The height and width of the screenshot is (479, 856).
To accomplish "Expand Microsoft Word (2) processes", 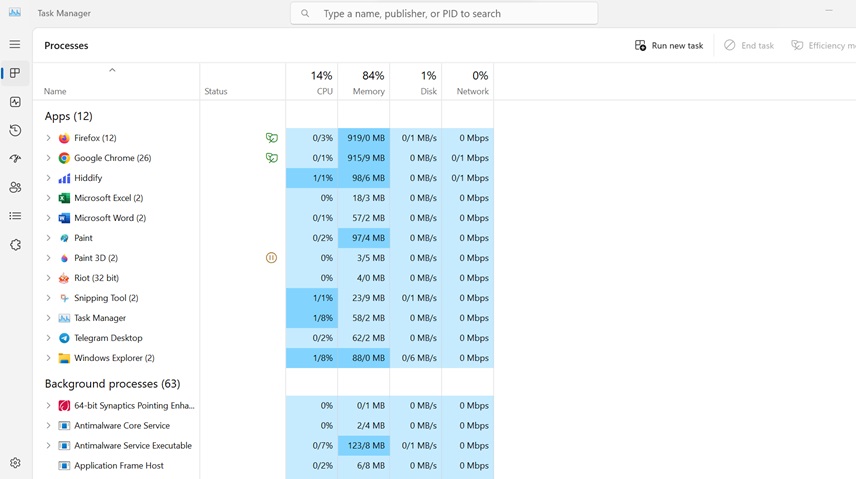I will tap(48, 218).
